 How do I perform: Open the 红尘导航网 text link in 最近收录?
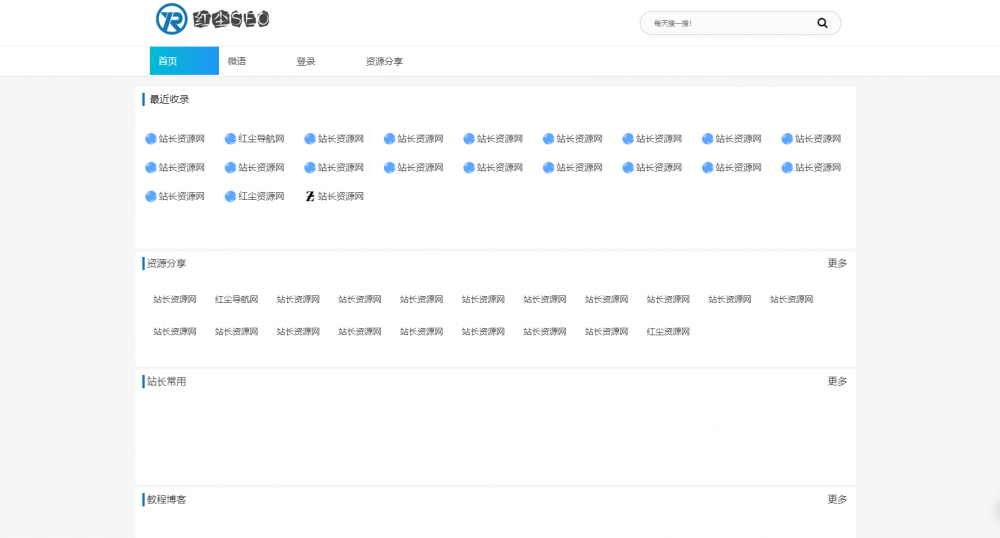coord(261,139)
